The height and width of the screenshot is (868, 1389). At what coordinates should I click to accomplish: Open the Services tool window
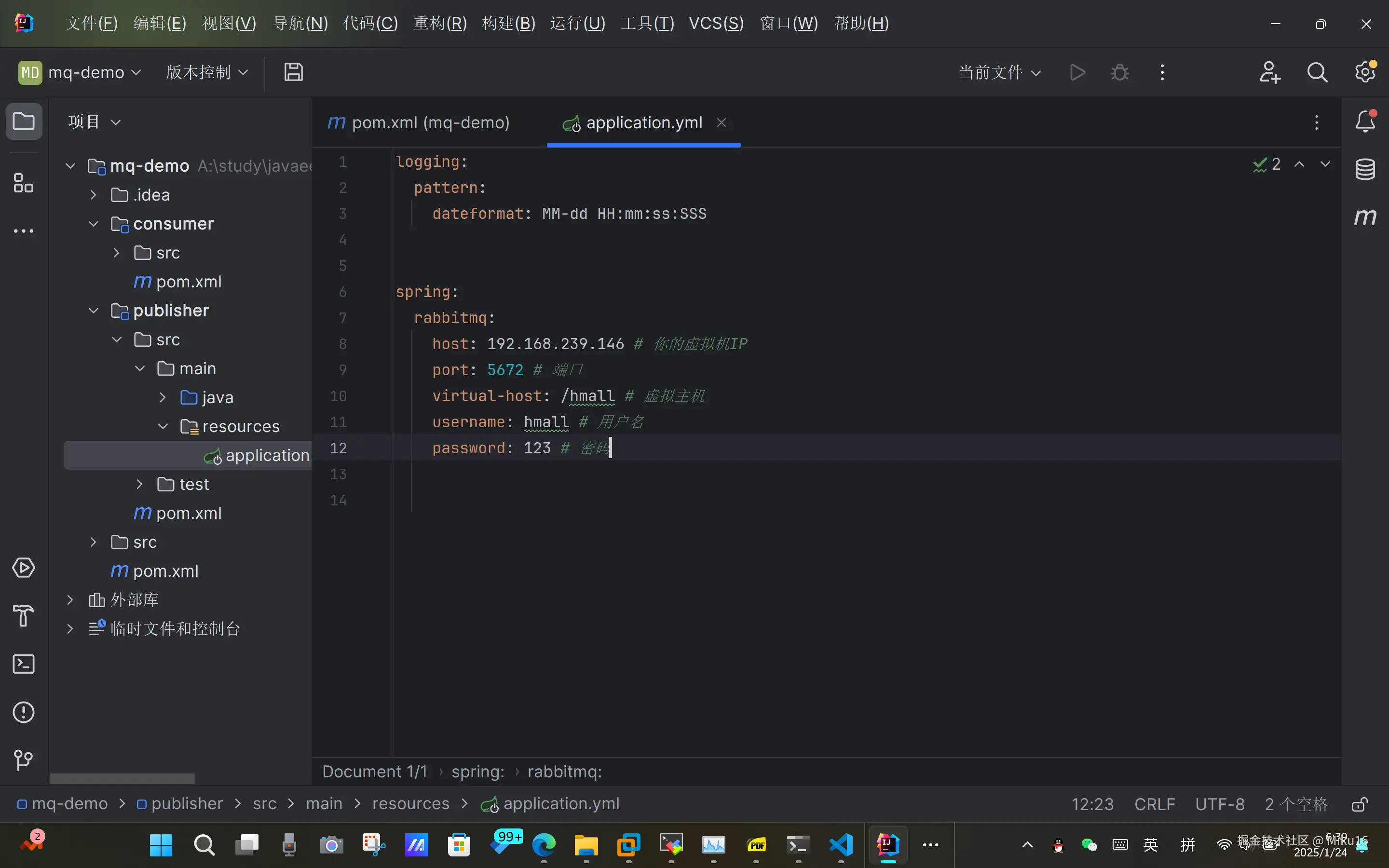(x=24, y=568)
